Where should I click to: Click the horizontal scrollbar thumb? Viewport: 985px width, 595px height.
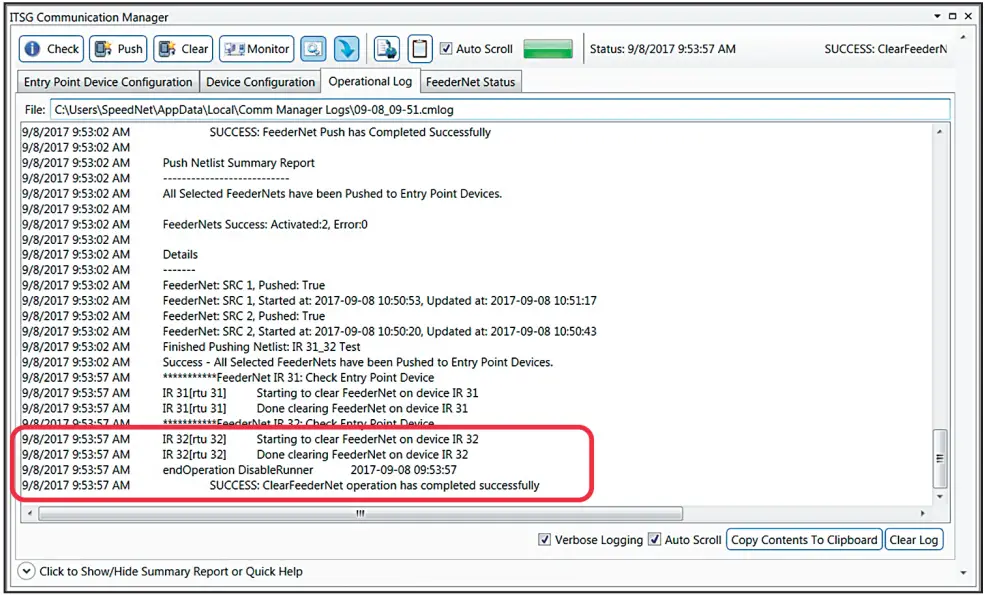tap(360, 513)
